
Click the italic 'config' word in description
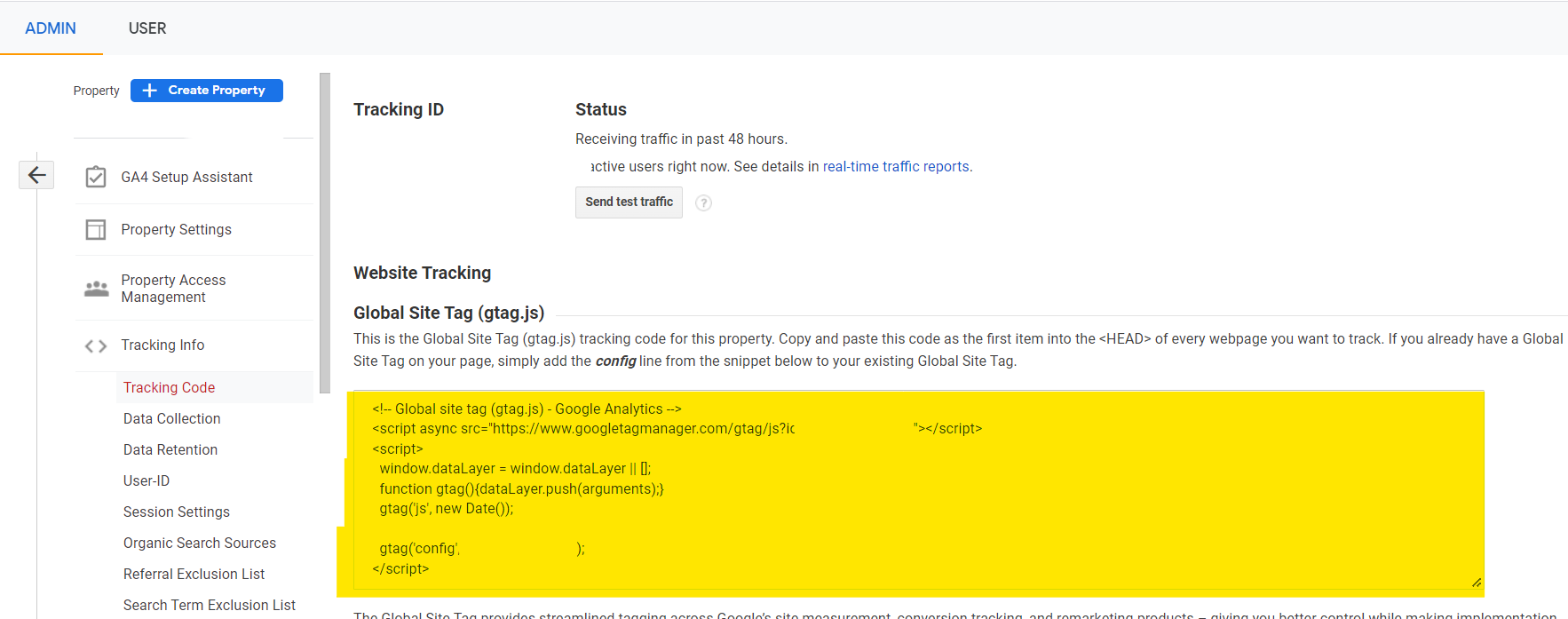615,361
